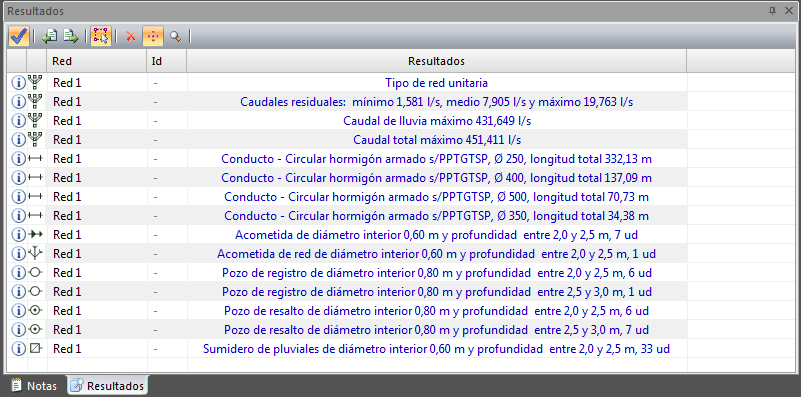Viewport: 801px width, 397px height.
Task: Select Conducto Ø 400 longitud 137,09 m text
Action: click(x=436, y=178)
